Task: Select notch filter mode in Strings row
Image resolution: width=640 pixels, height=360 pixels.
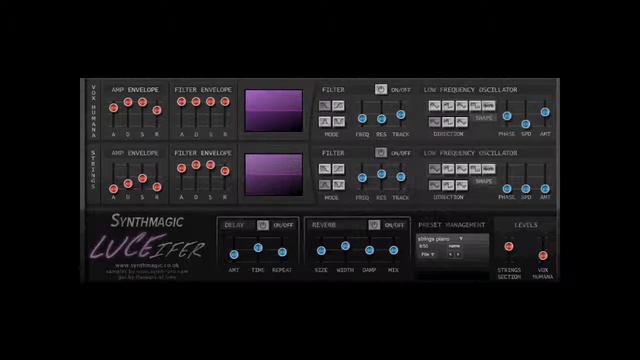Action: click(338, 185)
